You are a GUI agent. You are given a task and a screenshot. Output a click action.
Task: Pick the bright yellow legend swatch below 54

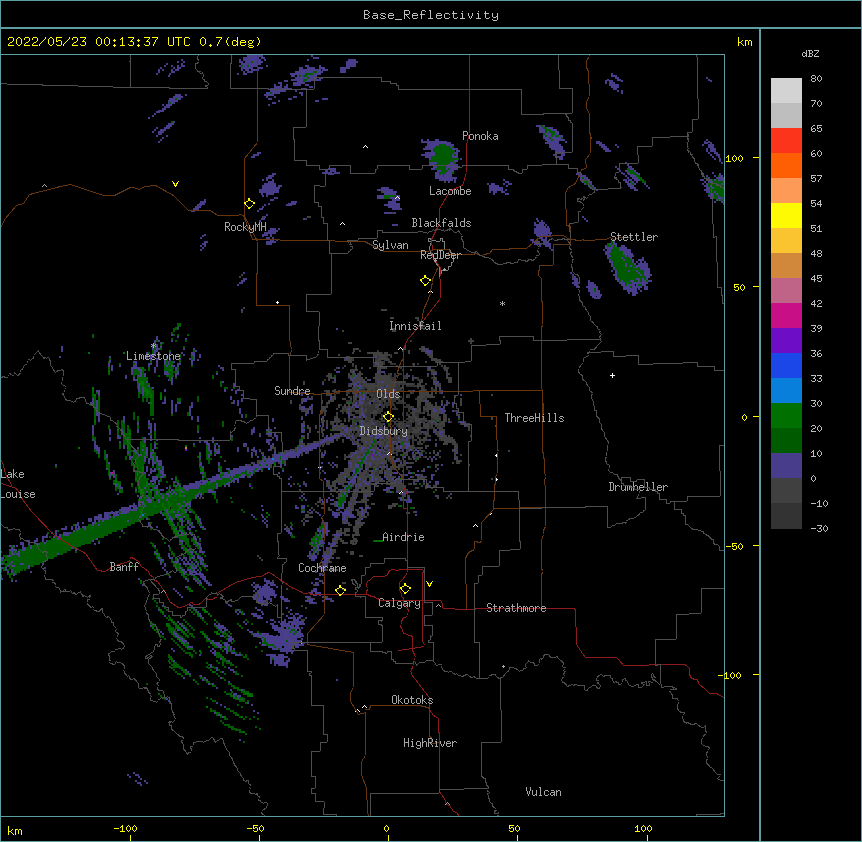click(x=786, y=215)
